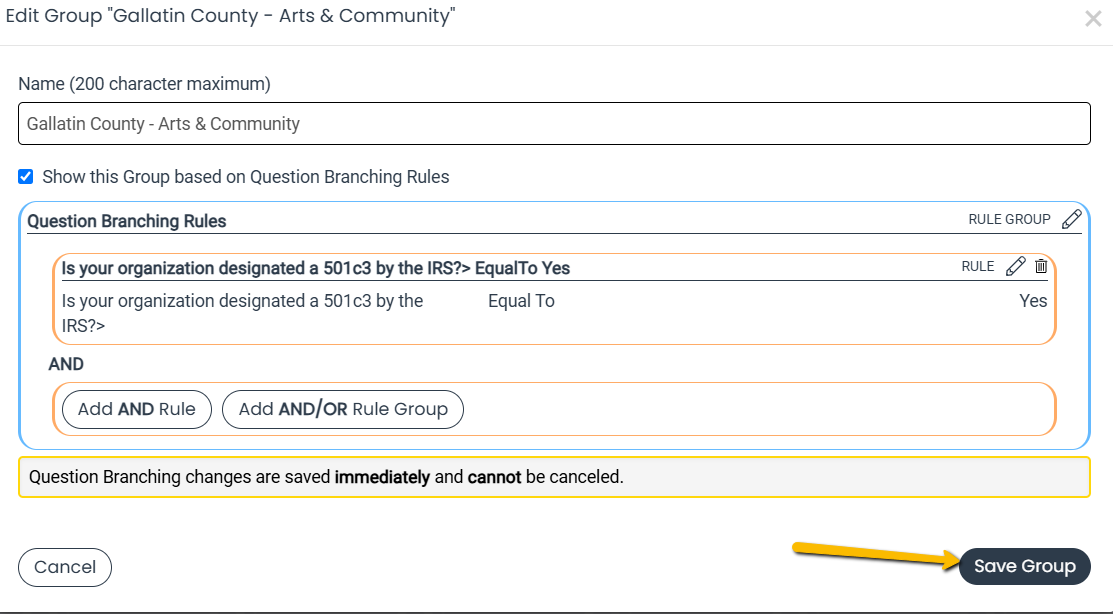This screenshot has height=614, width=1113.
Task: Click the Yes value in rule
Action: point(1033,301)
